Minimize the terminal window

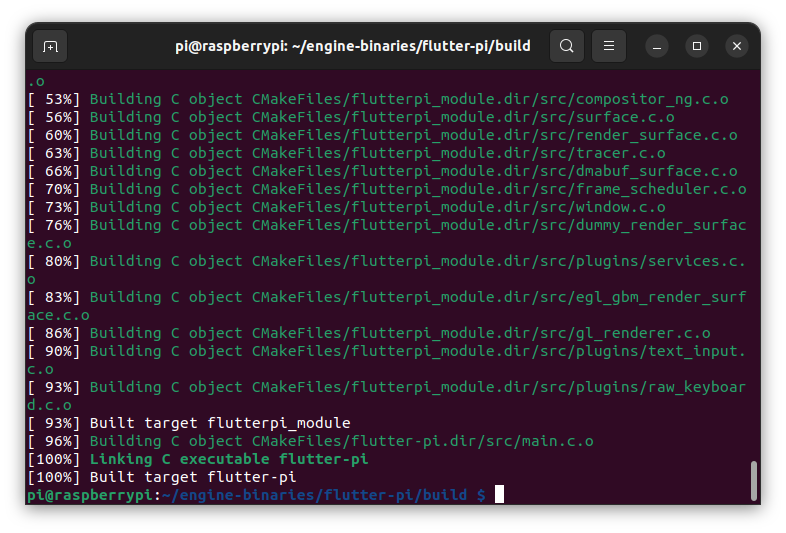(x=657, y=46)
